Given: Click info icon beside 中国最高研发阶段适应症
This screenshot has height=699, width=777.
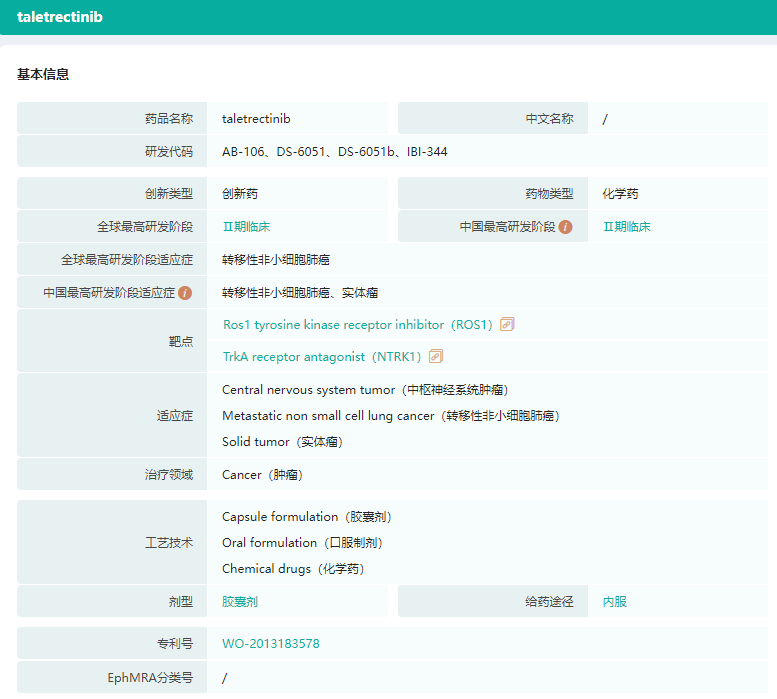Looking at the screenshot, I should [x=185, y=293].
